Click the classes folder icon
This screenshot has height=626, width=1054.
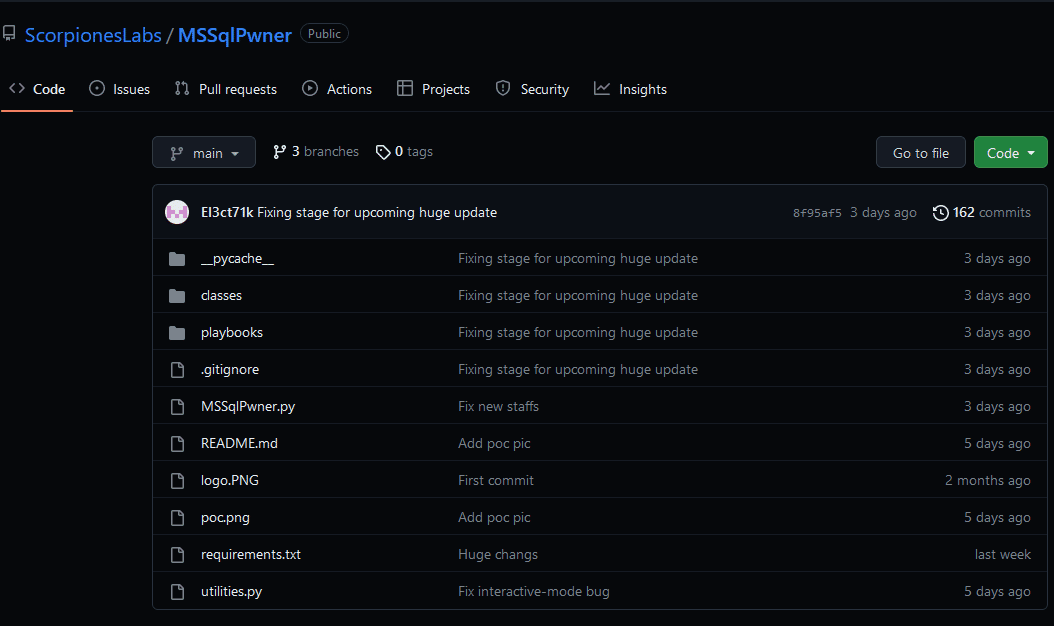point(177,296)
